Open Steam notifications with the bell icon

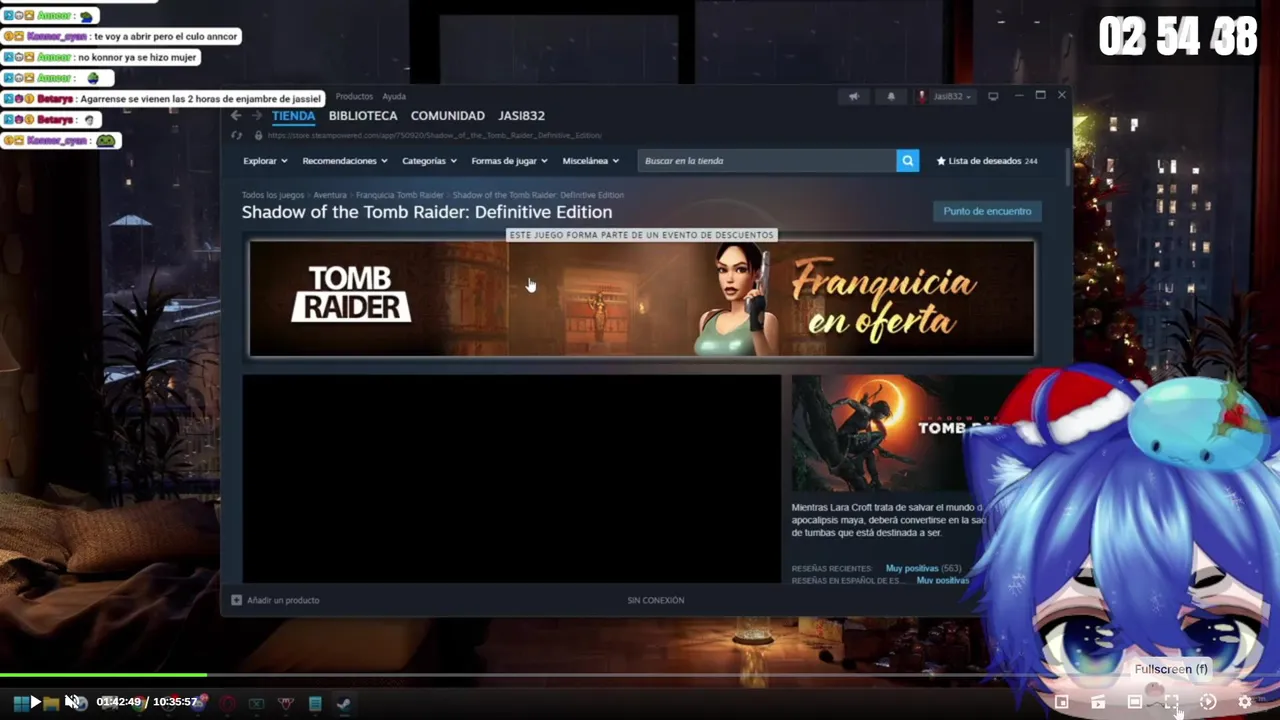click(891, 96)
